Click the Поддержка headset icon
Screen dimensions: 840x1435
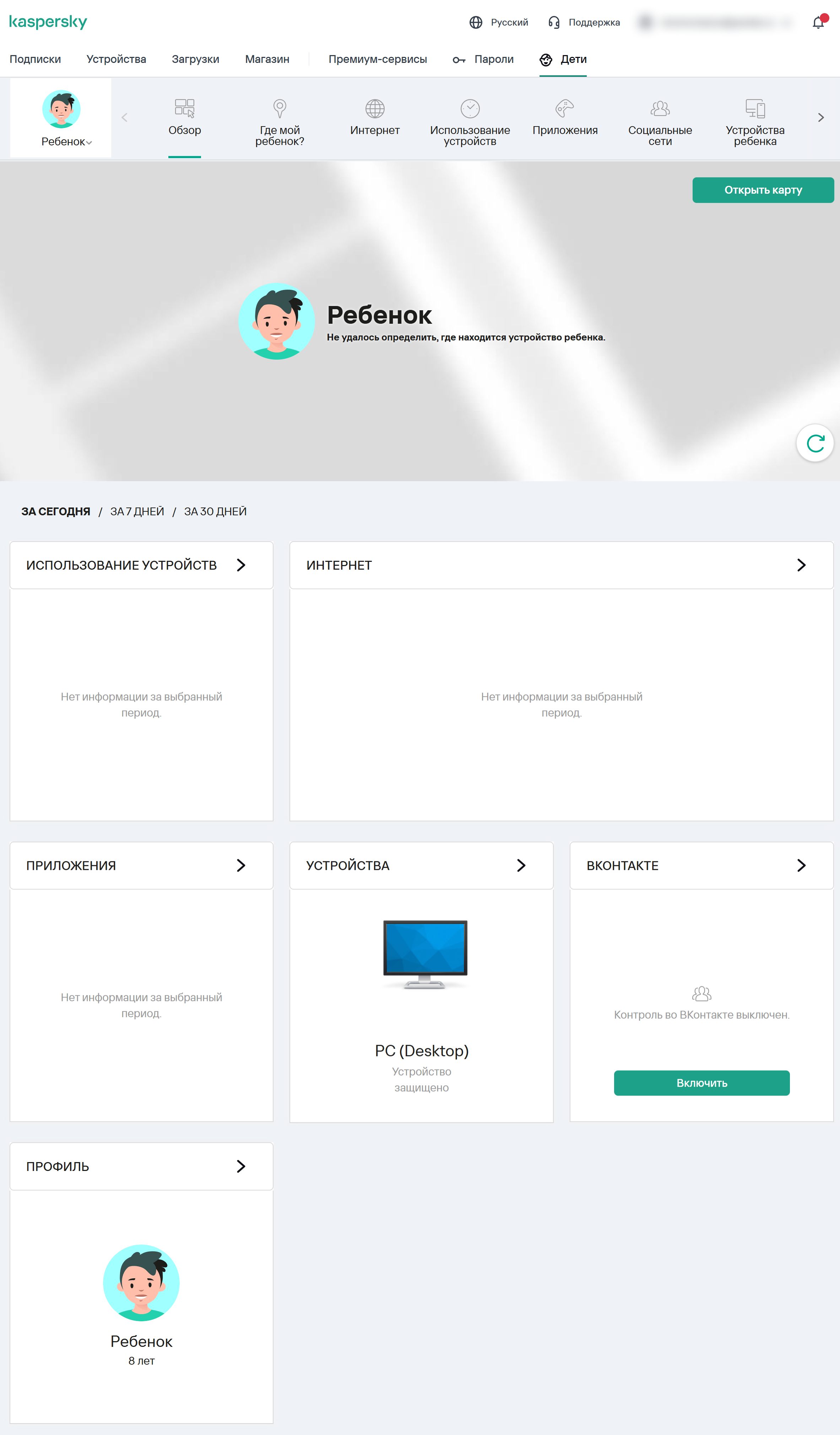pyautogui.click(x=554, y=22)
